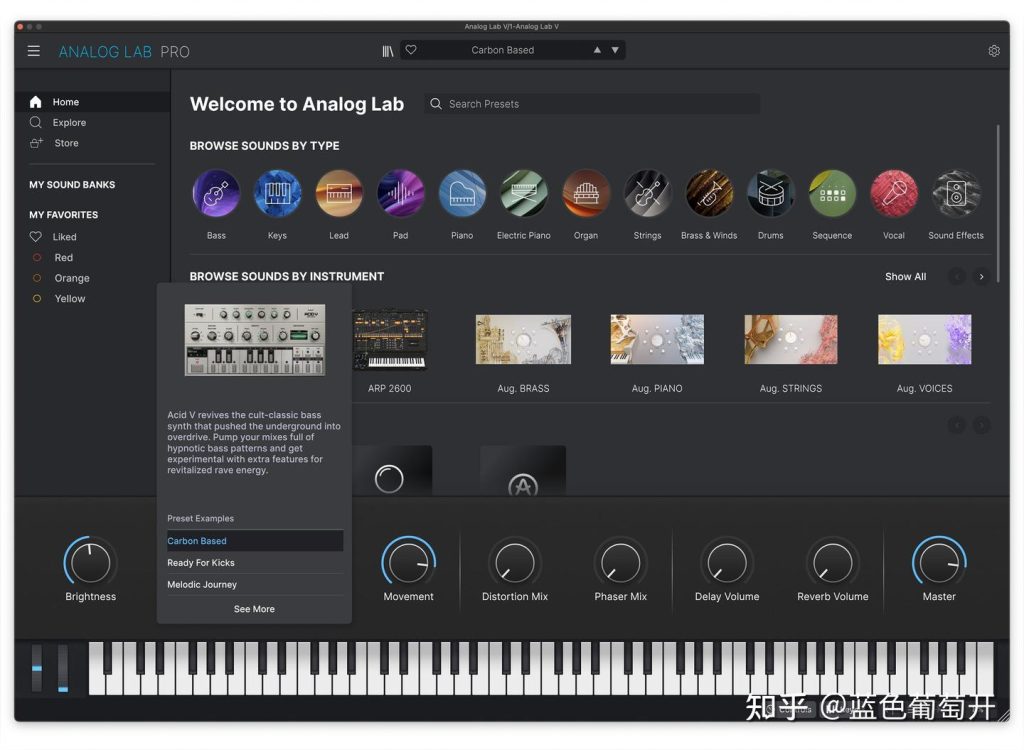This screenshot has height=750, width=1024.
Task: Load Carbon Based preset example
Action: click(255, 540)
